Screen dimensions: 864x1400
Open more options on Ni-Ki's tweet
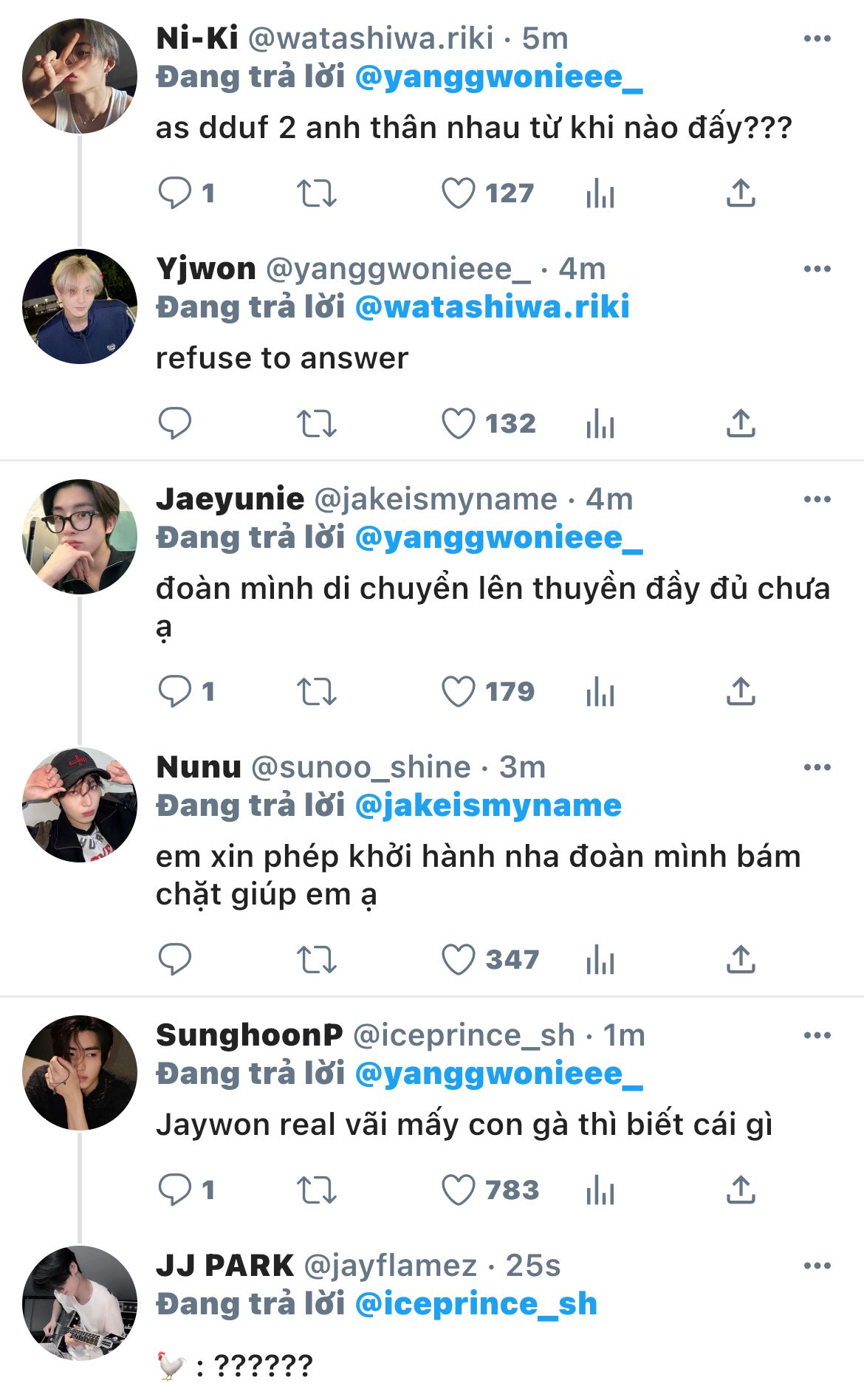point(817,38)
